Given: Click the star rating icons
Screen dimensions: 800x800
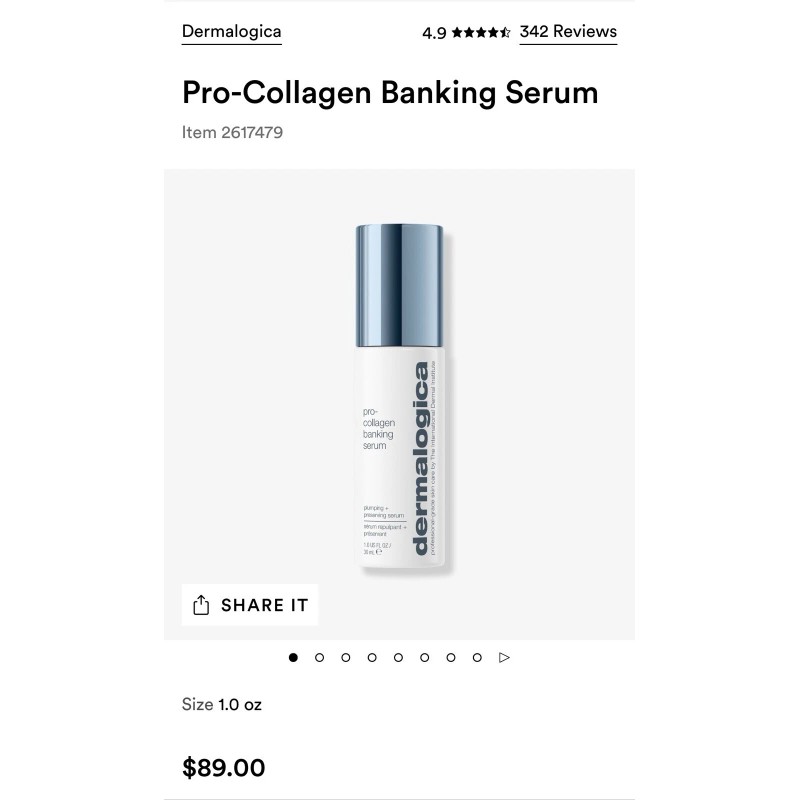Looking at the screenshot, I should click(481, 33).
